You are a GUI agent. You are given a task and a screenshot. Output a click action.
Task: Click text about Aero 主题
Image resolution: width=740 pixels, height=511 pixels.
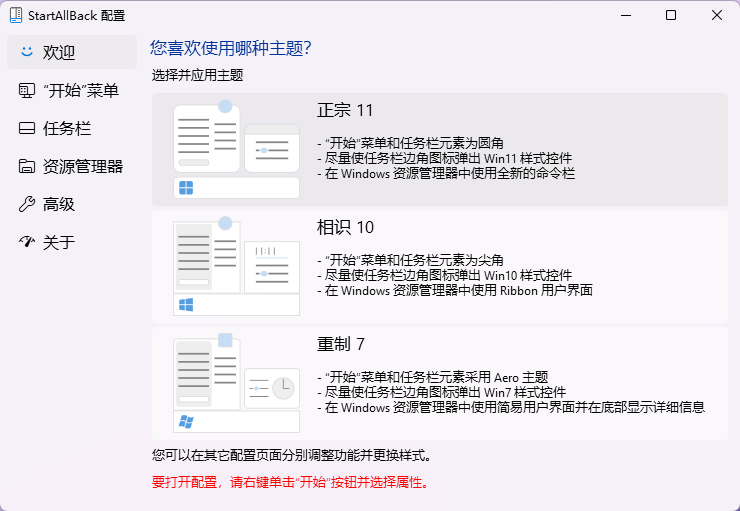pyautogui.click(x=432, y=377)
